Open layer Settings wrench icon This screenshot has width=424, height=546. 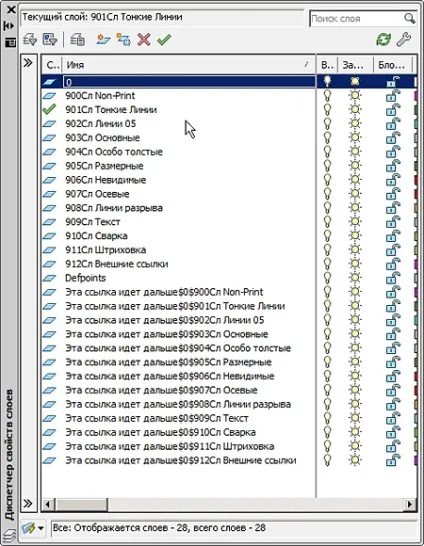click(x=404, y=39)
